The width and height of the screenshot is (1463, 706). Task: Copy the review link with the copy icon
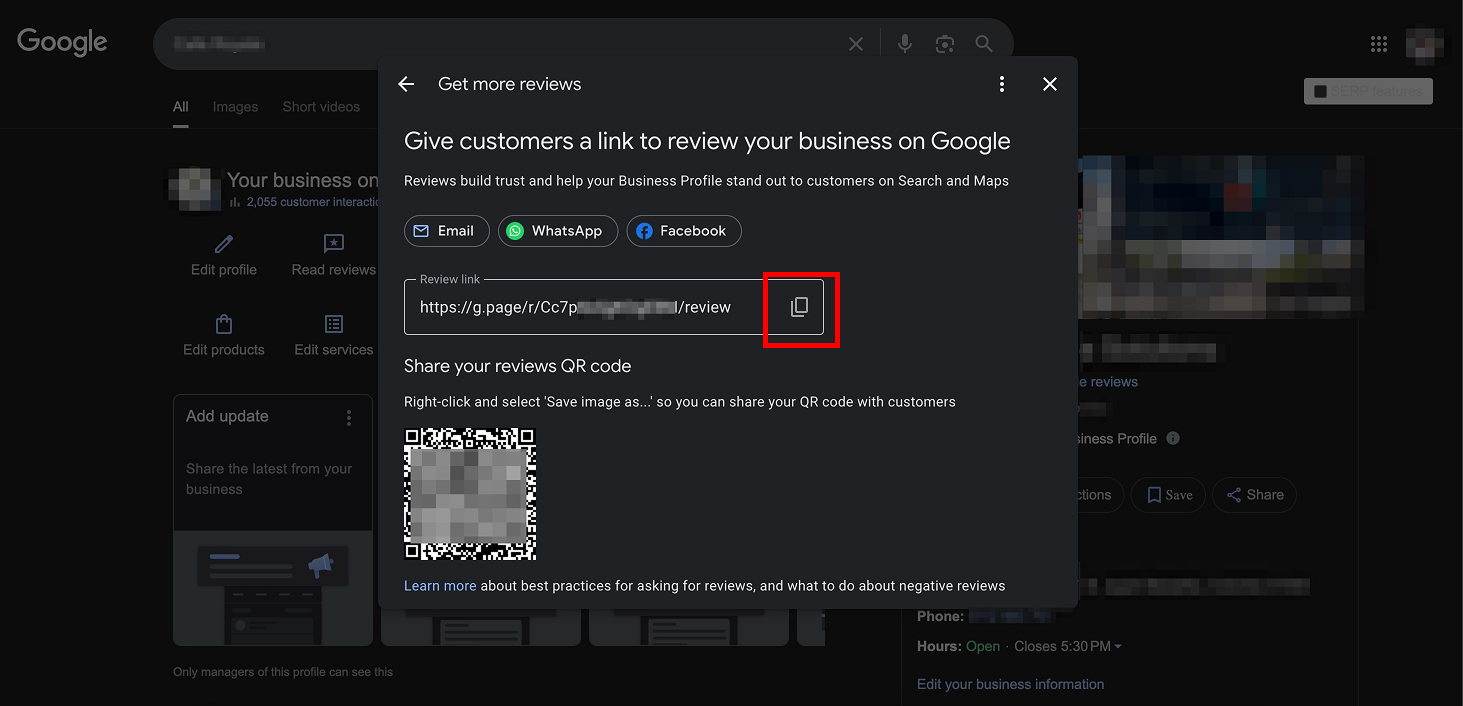click(x=799, y=307)
